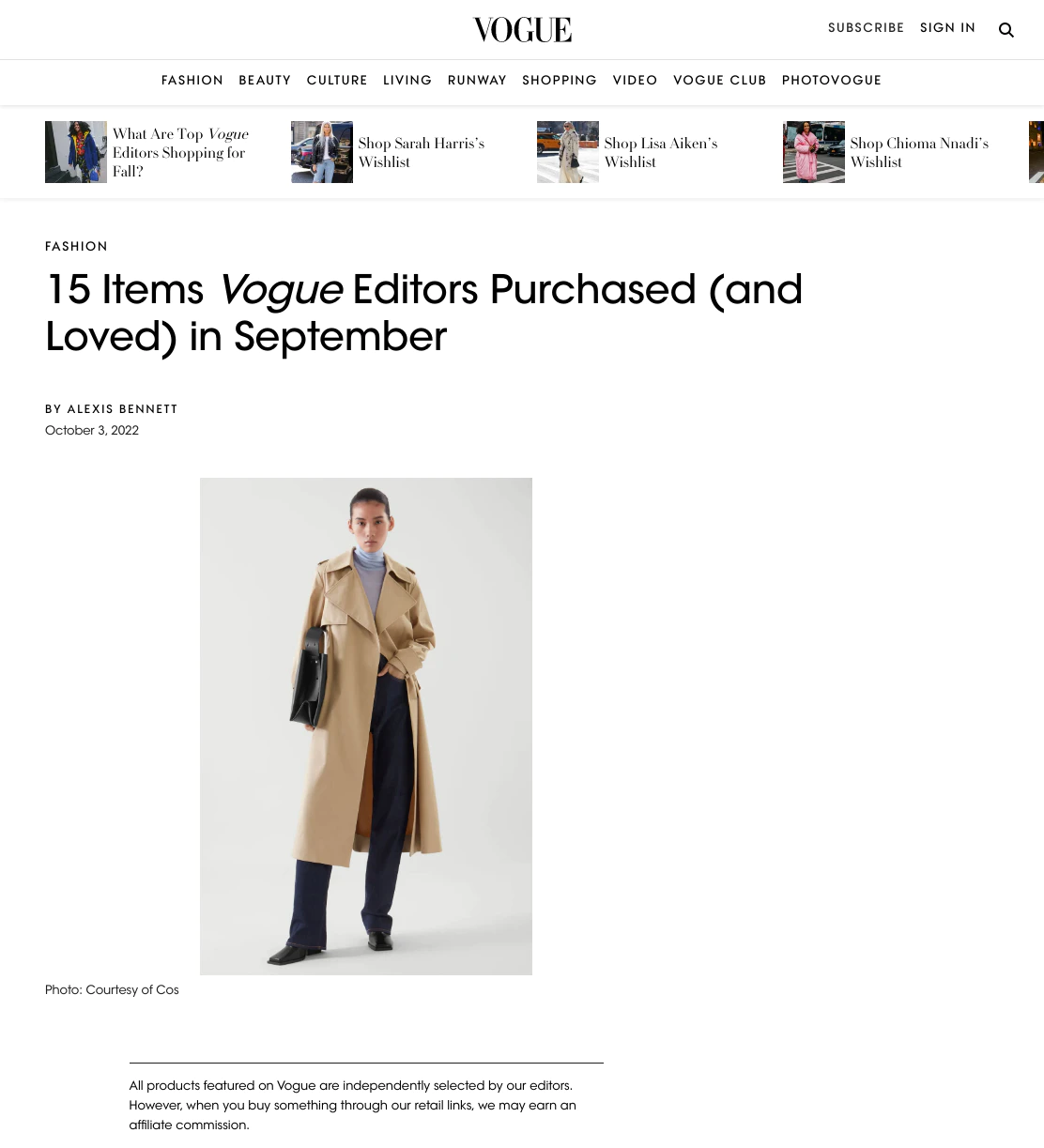The width and height of the screenshot is (1044, 1148).
Task: Open 'What Are Top Vogue Editors Shopping' thumbnail
Action: click(x=76, y=152)
